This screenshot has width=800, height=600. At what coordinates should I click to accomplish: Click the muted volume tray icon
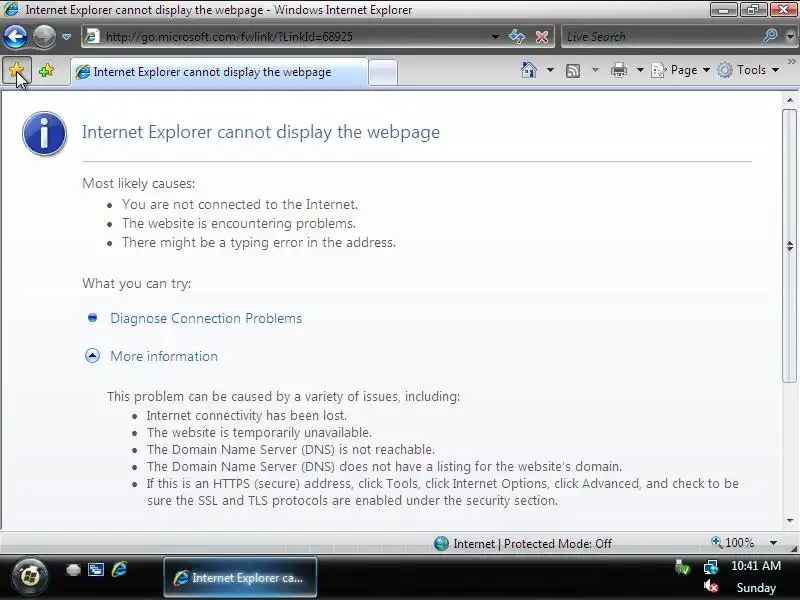tap(711, 587)
